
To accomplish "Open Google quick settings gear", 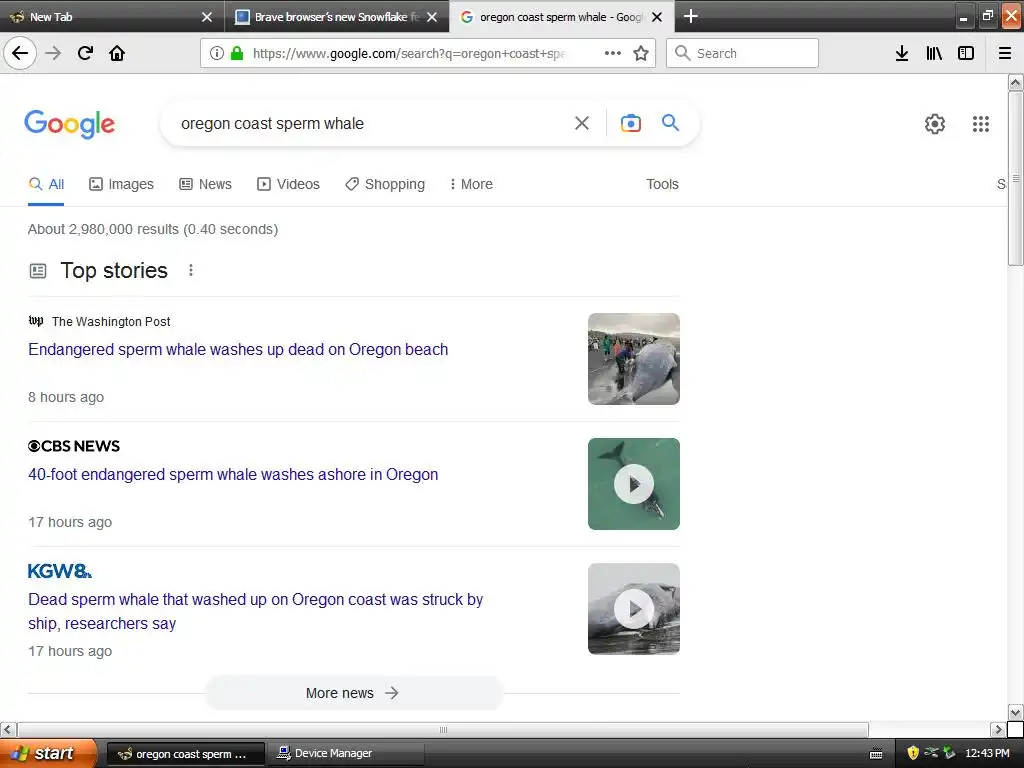I will click(935, 123).
